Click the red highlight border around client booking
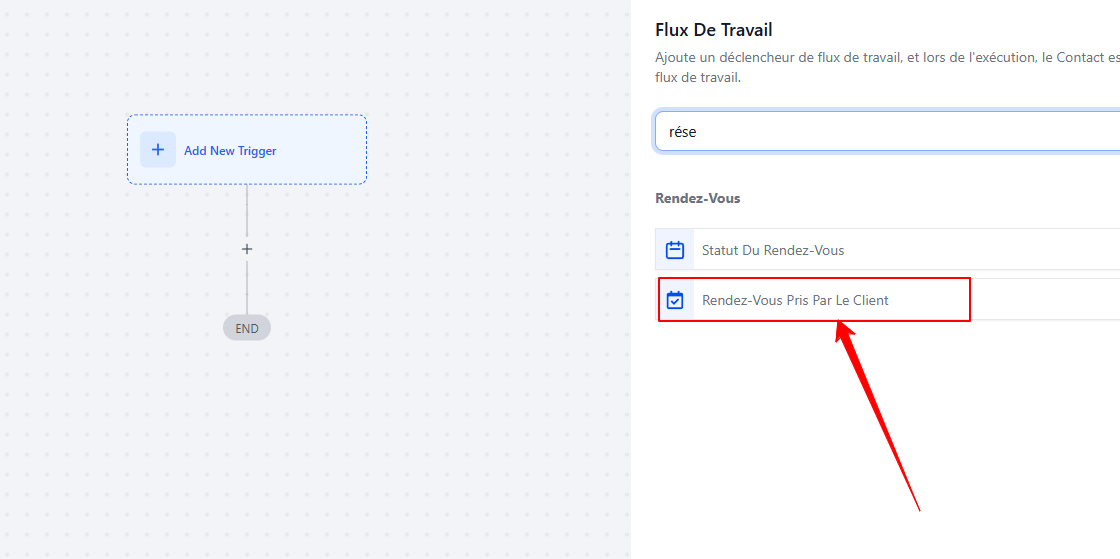 [x=814, y=279]
